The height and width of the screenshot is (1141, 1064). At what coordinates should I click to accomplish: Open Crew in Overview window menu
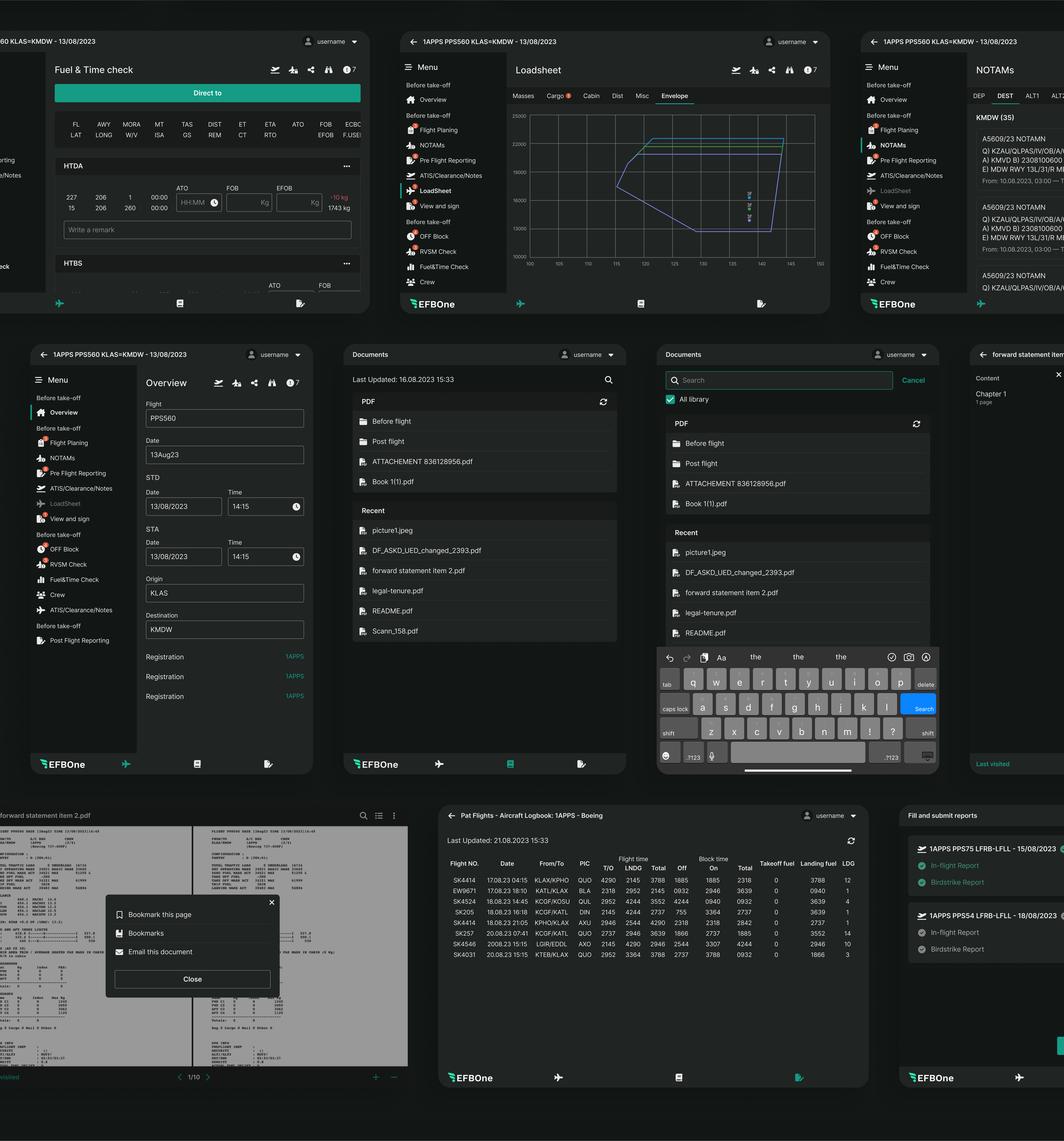57,595
